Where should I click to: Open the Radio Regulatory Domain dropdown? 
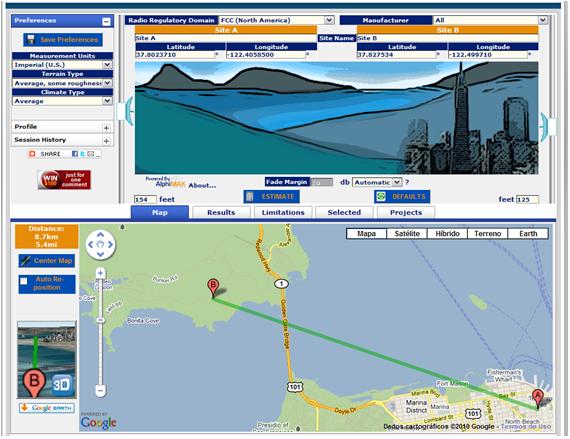coord(276,20)
